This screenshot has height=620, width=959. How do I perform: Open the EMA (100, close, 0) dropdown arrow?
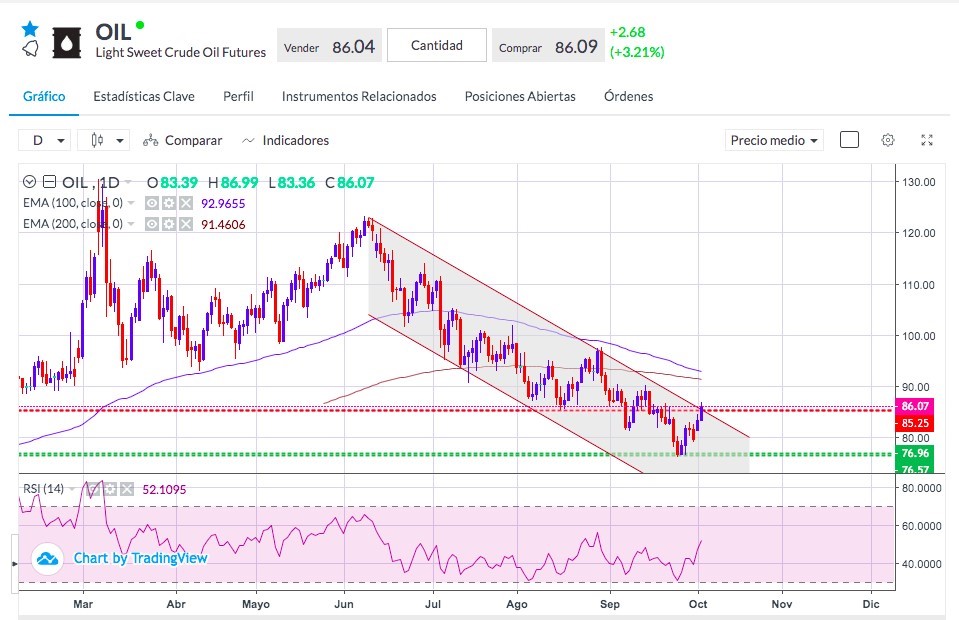(131, 203)
